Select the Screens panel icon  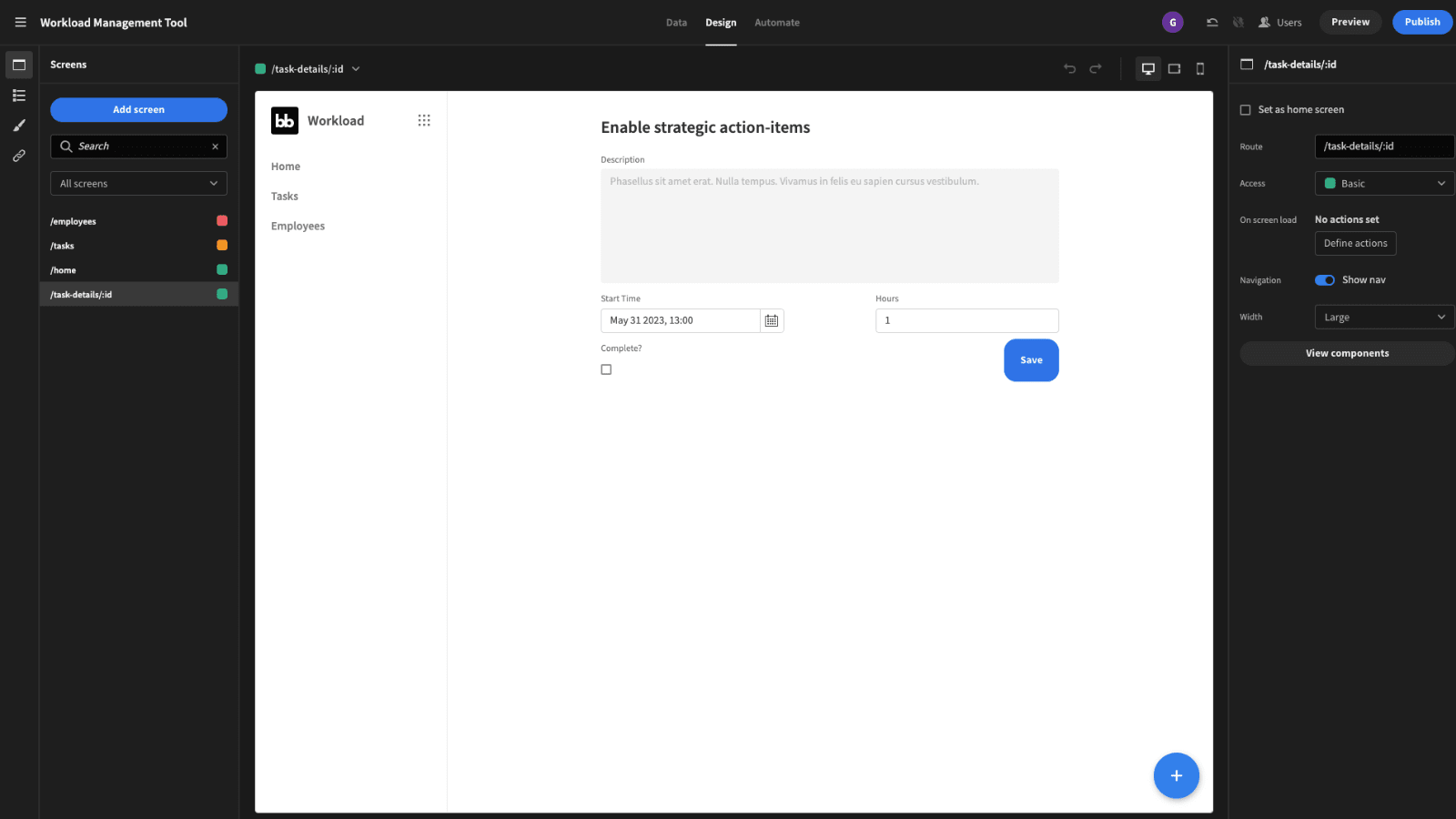[19, 65]
